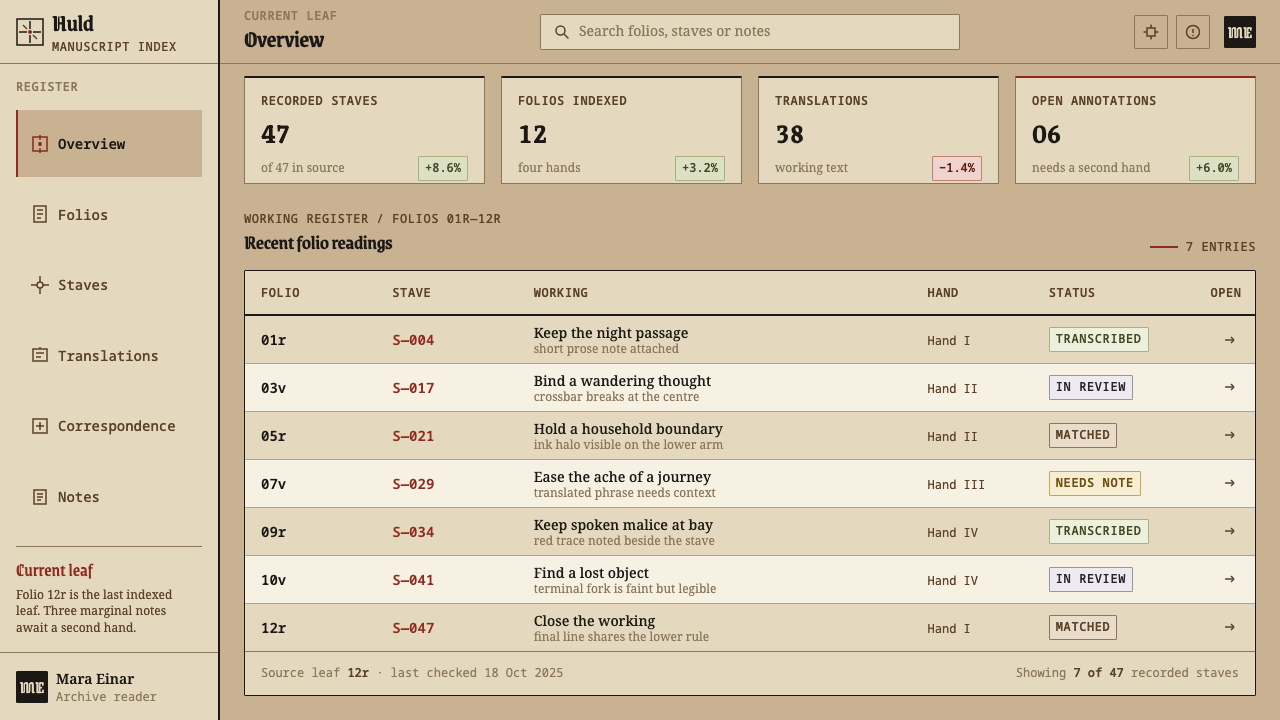Click the Correspondence plus-box icon
The image size is (1280, 720).
[x=40, y=426]
